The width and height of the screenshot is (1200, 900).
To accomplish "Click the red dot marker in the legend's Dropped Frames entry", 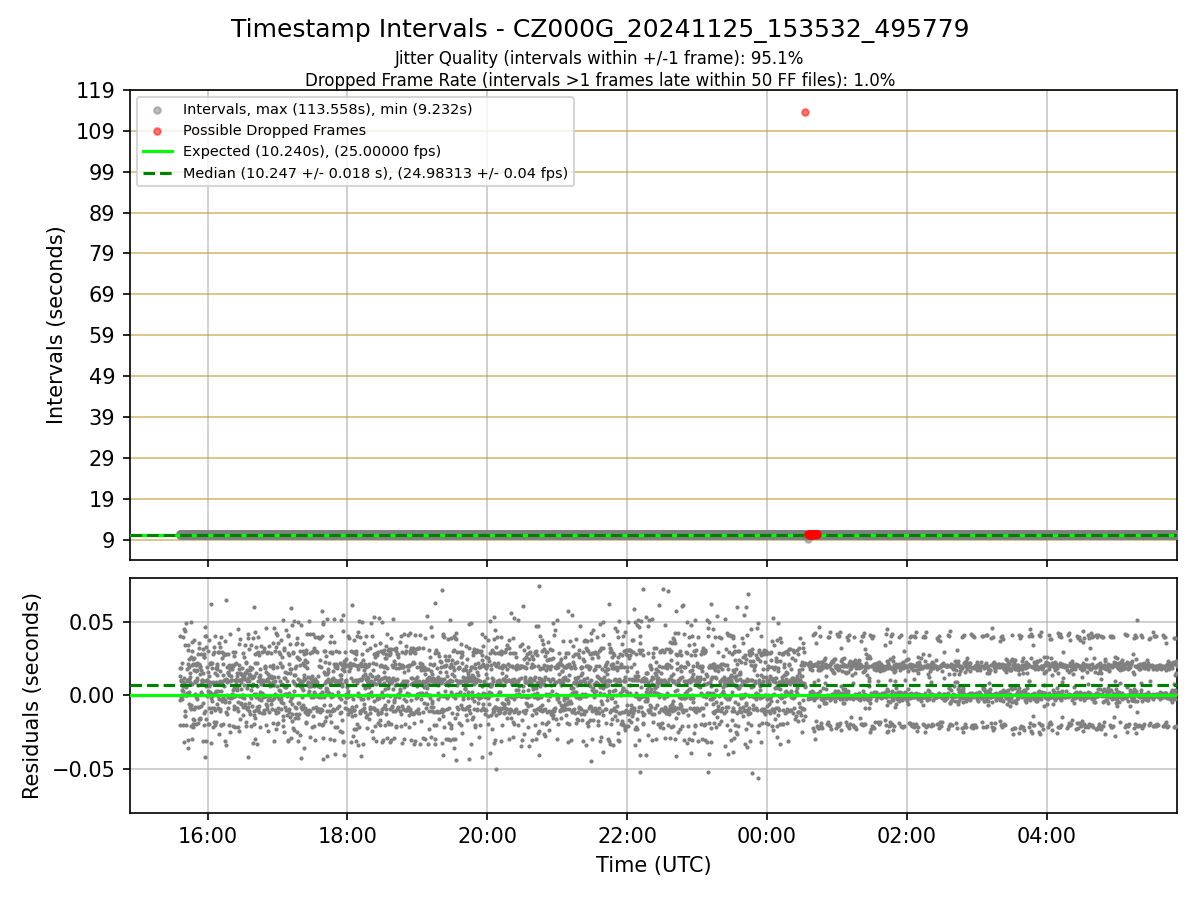I will point(157,130).
